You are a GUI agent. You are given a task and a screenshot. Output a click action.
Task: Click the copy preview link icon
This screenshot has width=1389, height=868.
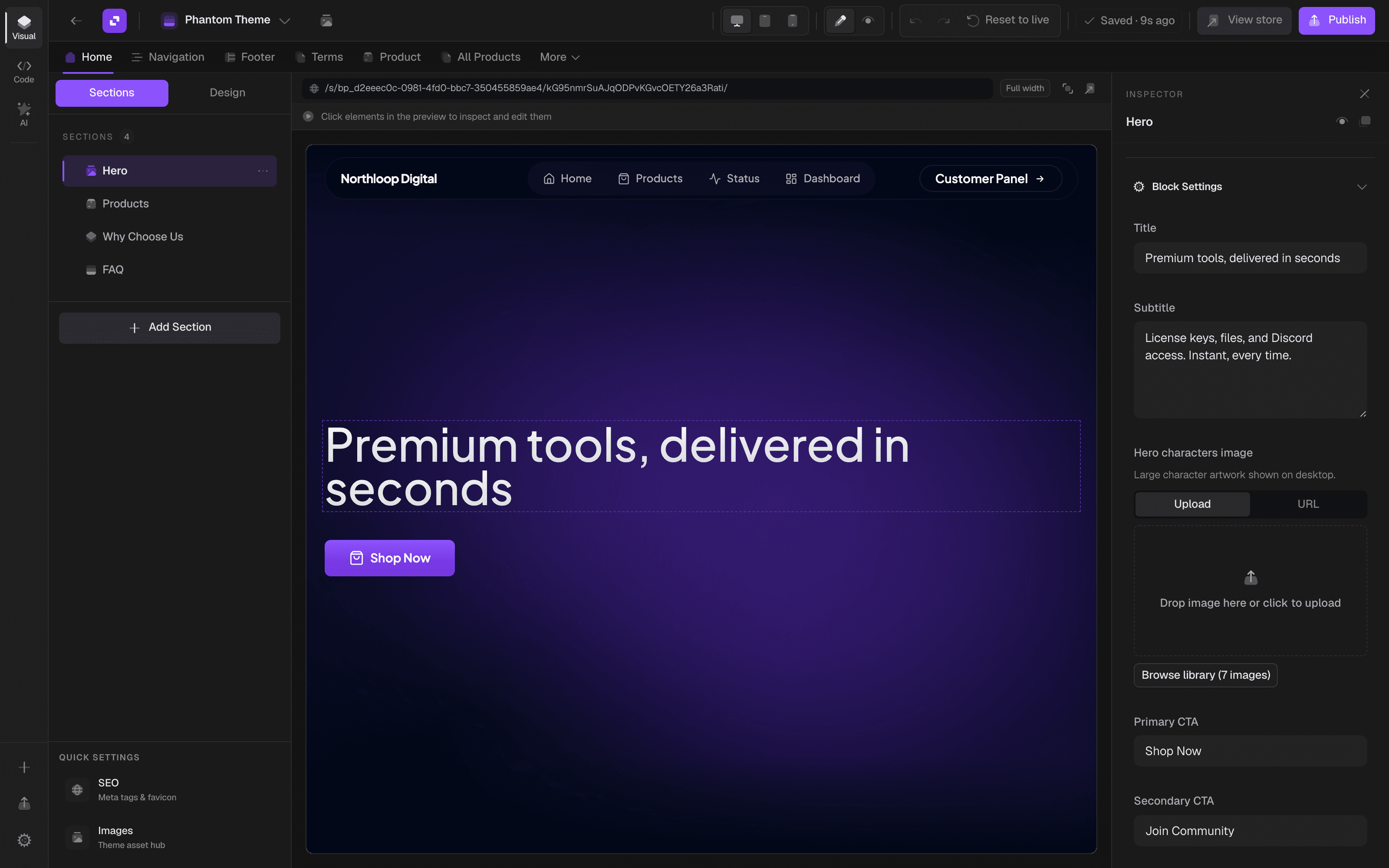click(x=1068, y=89)
